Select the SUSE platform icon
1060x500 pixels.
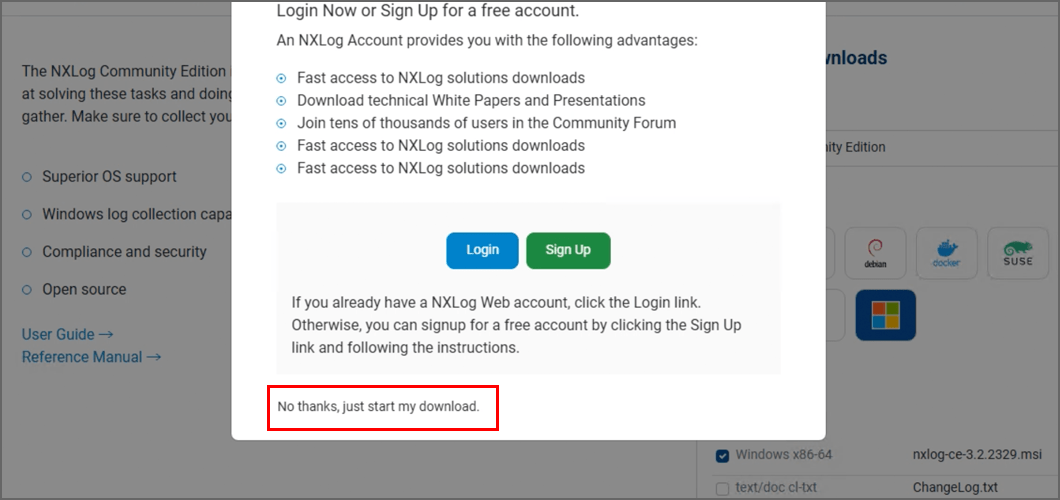[1017, 252]
